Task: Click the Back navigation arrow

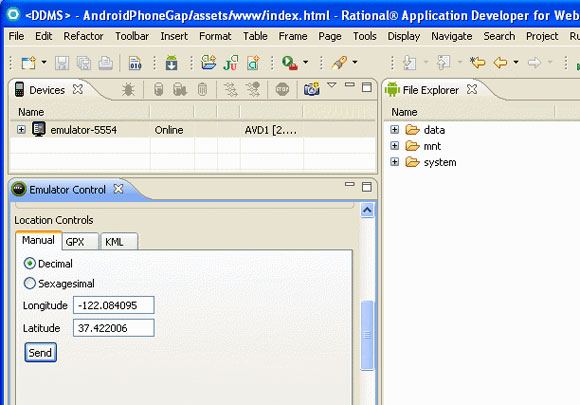Action: coord(500,63)
